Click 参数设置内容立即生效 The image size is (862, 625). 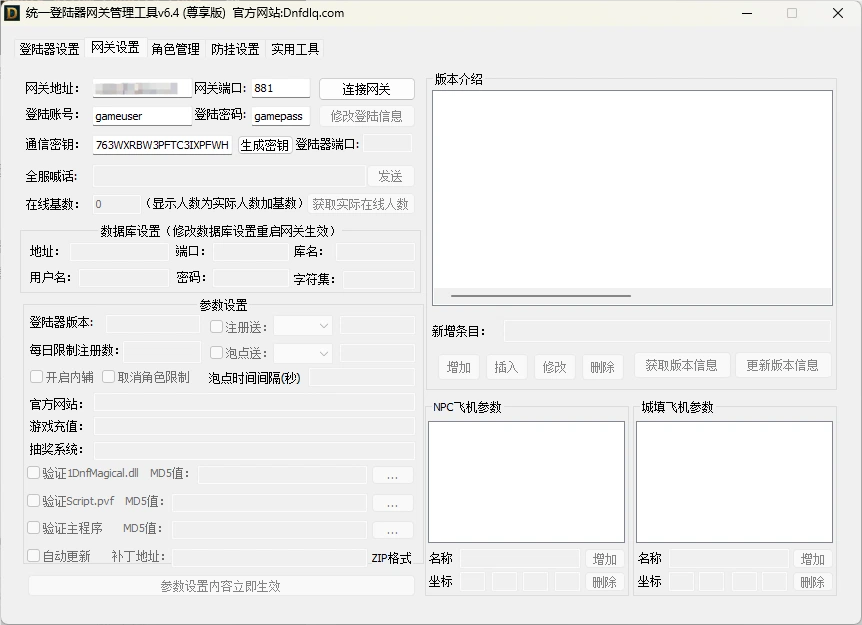click(221, 584)
